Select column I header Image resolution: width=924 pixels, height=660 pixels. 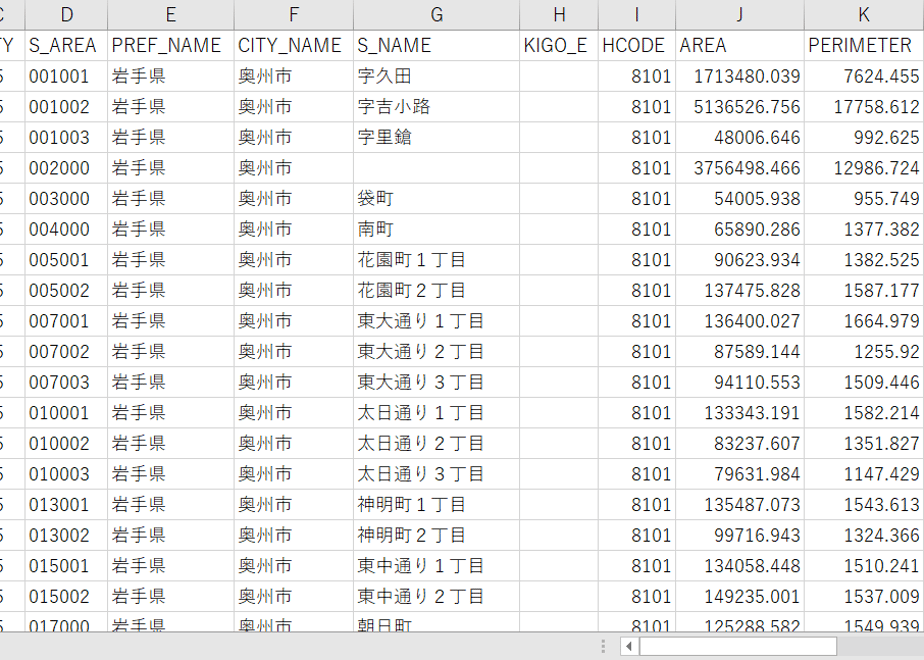coord(637,15)
